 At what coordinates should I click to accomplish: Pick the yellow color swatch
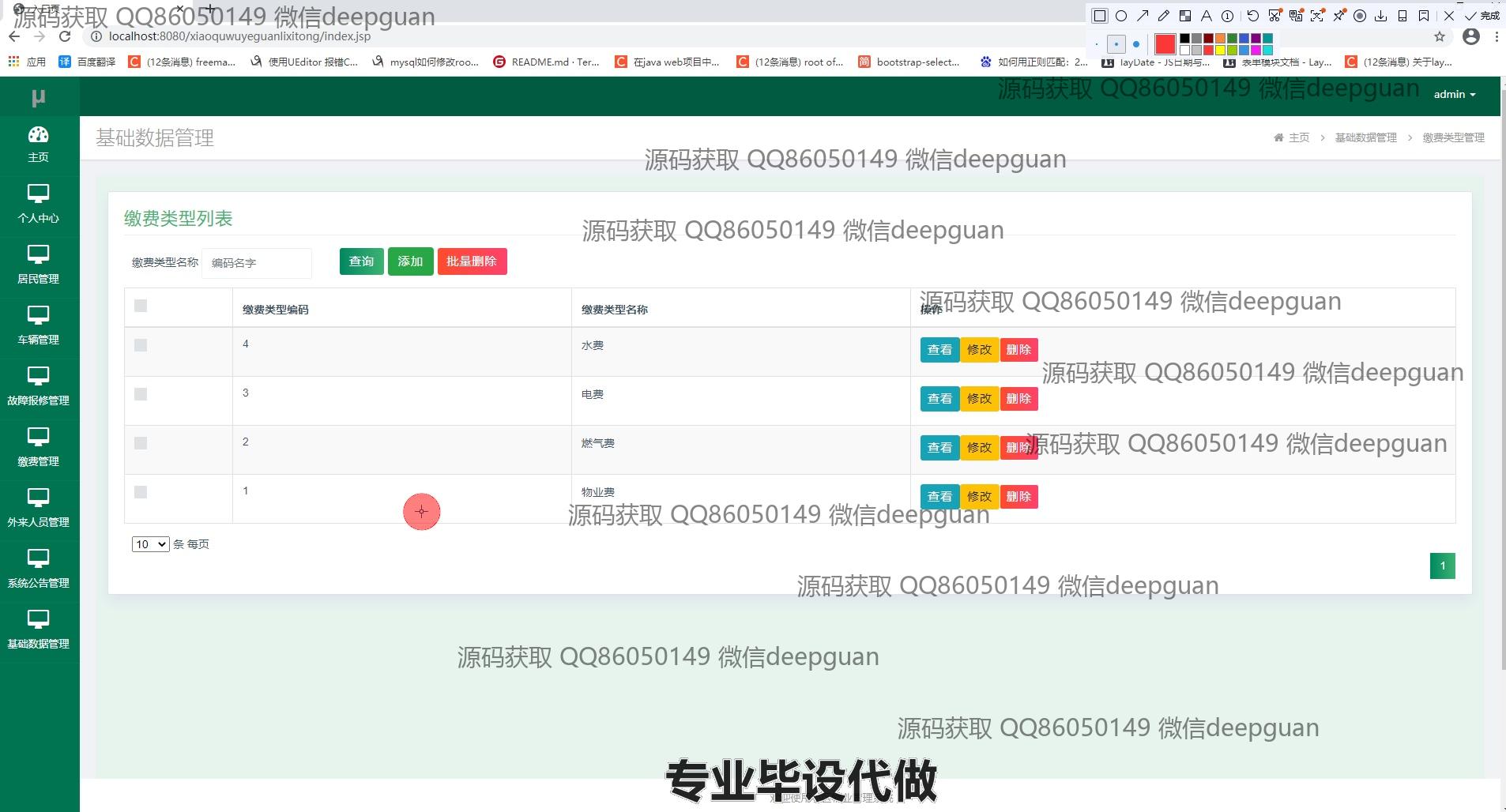click(1220, 50)
